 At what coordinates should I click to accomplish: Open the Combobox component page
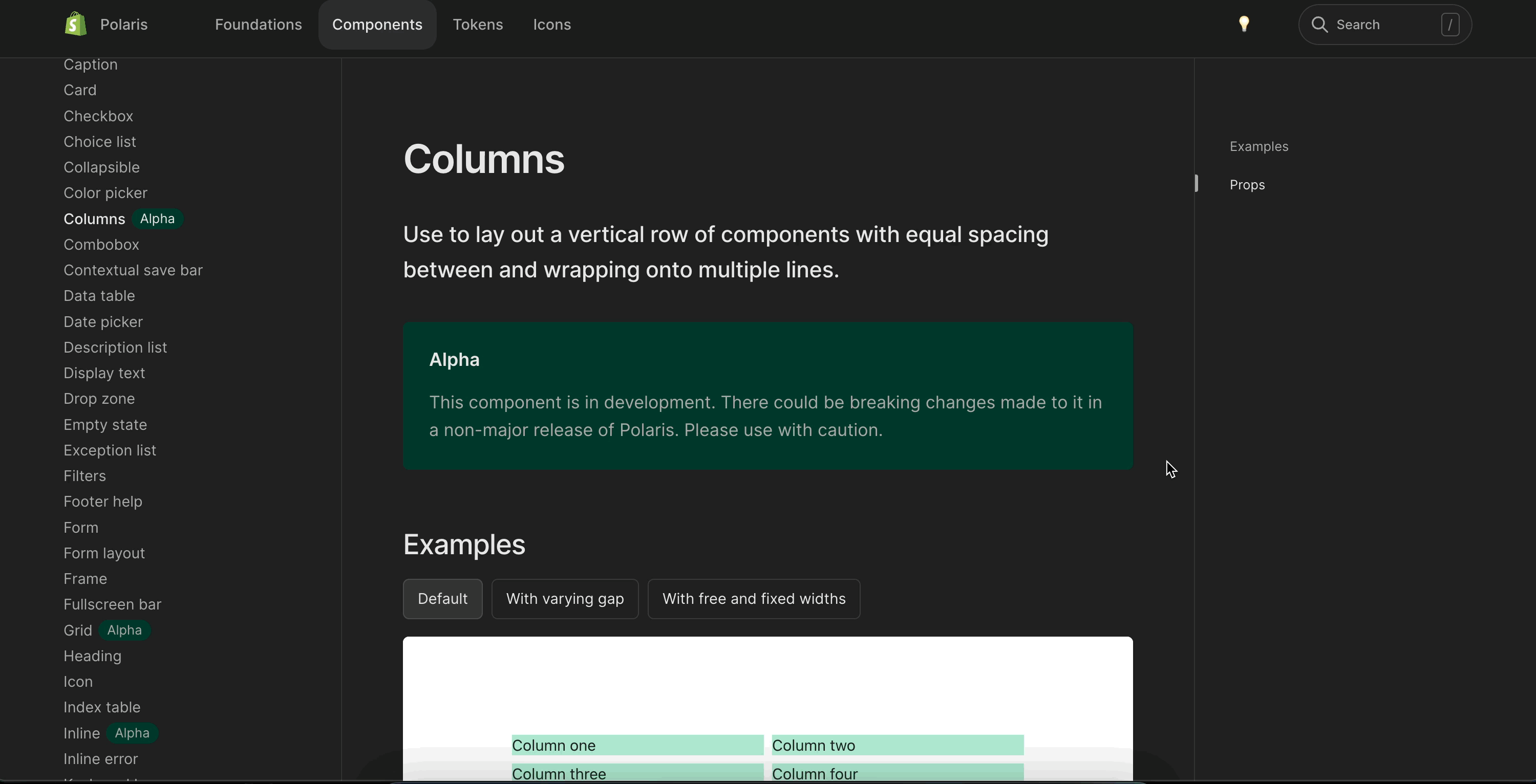101,245
